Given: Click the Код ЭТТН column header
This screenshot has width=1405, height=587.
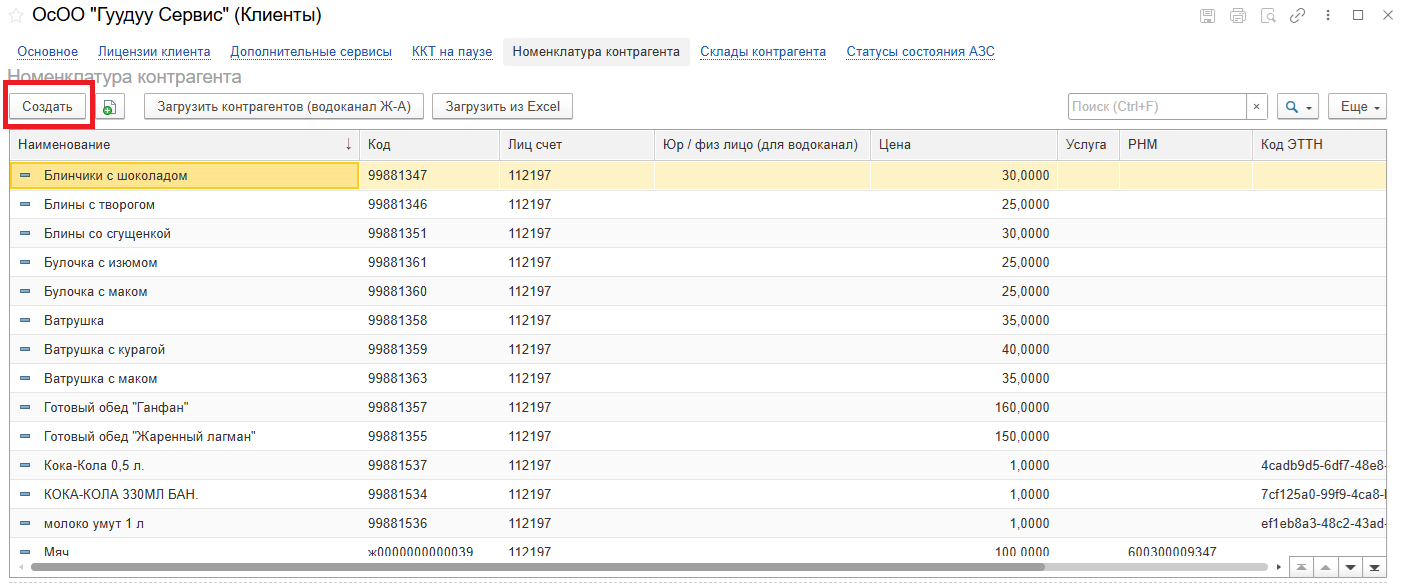Looking at the screenshot, I should pos(1319,145).
